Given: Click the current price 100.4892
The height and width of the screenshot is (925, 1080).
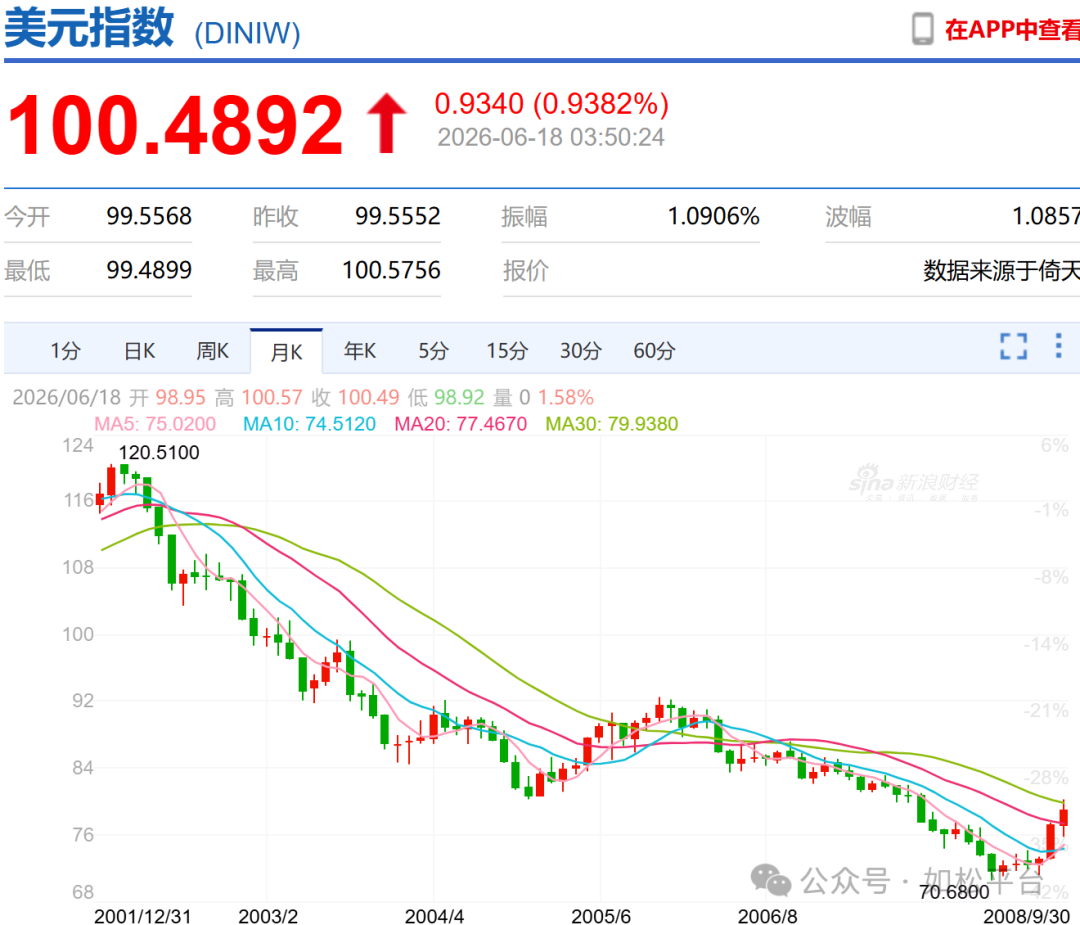Looking at the screenshot, I should [175, 125].
